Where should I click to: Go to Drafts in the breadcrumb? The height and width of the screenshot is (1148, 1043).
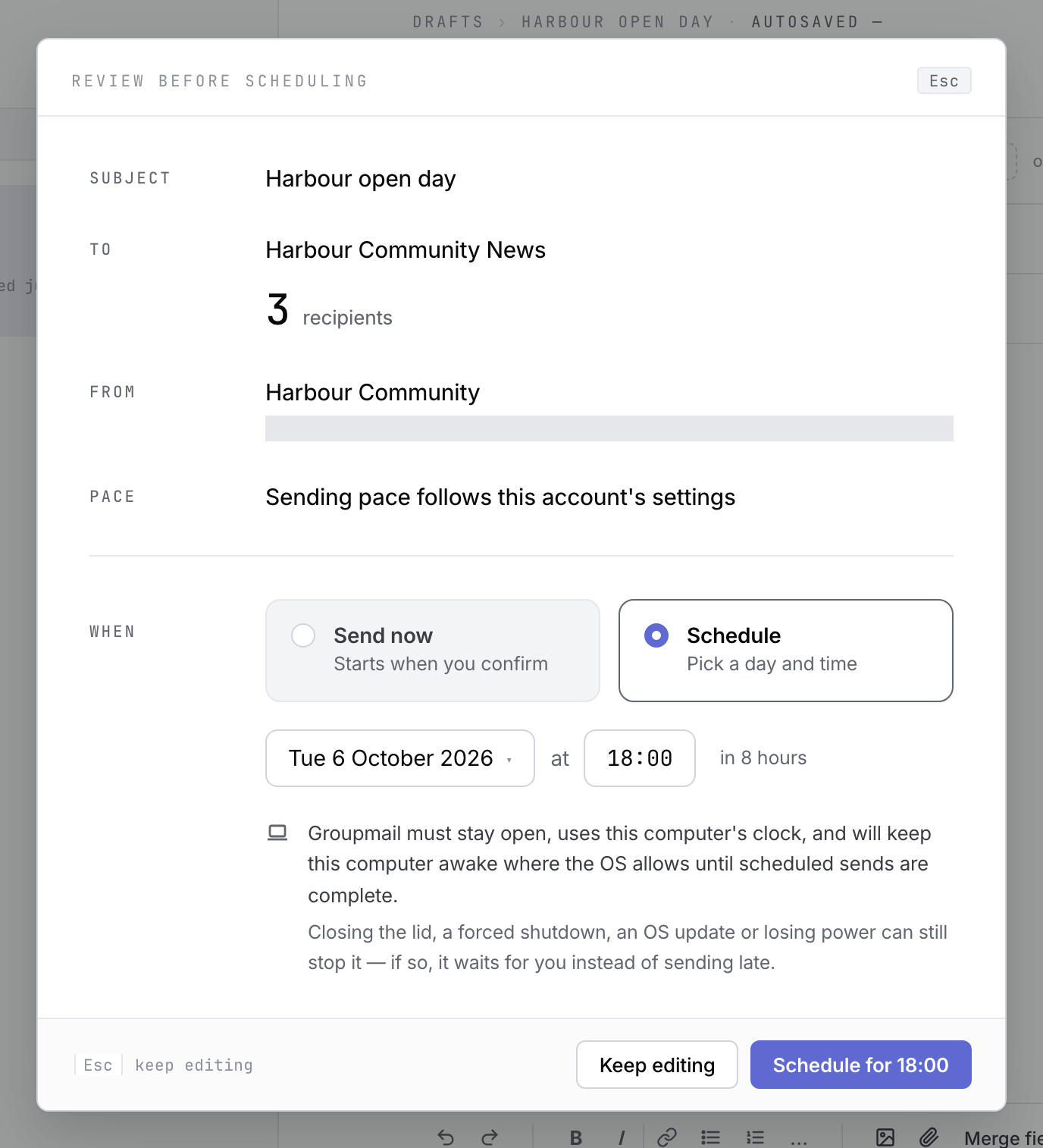(448, 22)
